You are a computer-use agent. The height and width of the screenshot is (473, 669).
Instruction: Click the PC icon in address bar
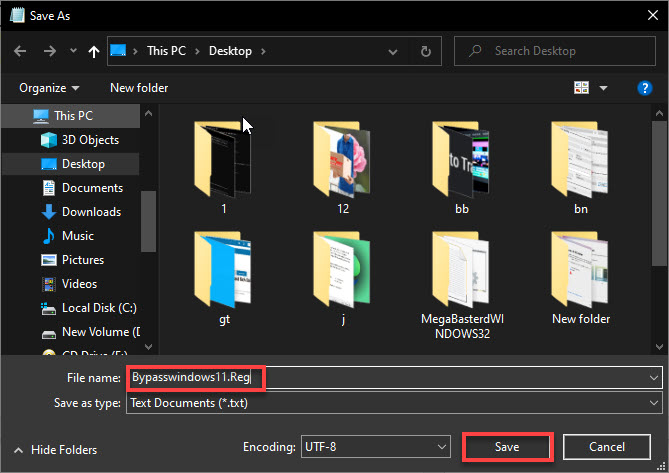coord(118,51)
